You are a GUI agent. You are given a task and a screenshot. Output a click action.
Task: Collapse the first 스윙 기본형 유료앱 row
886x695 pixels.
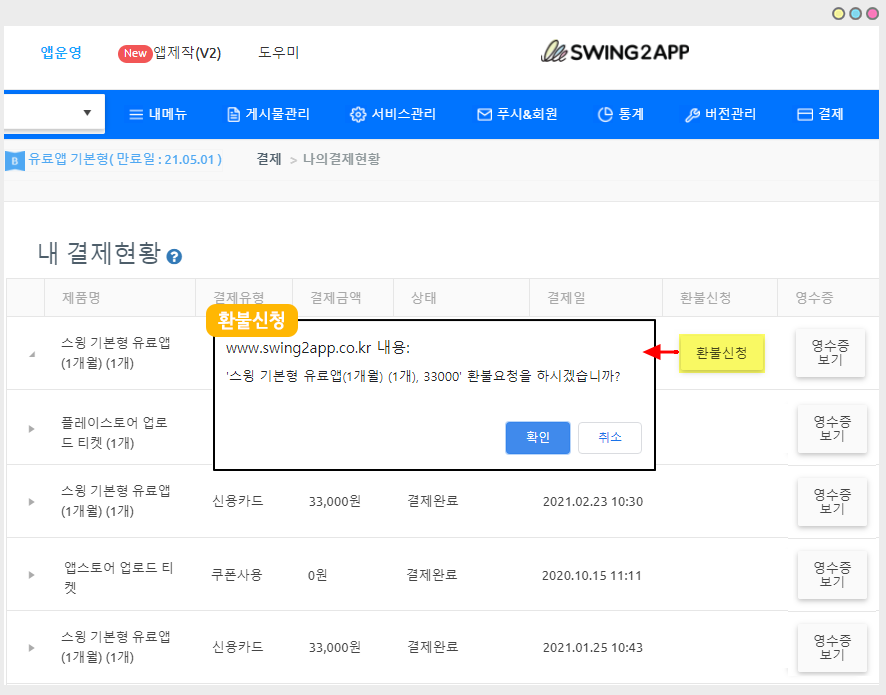click(31, 354)
